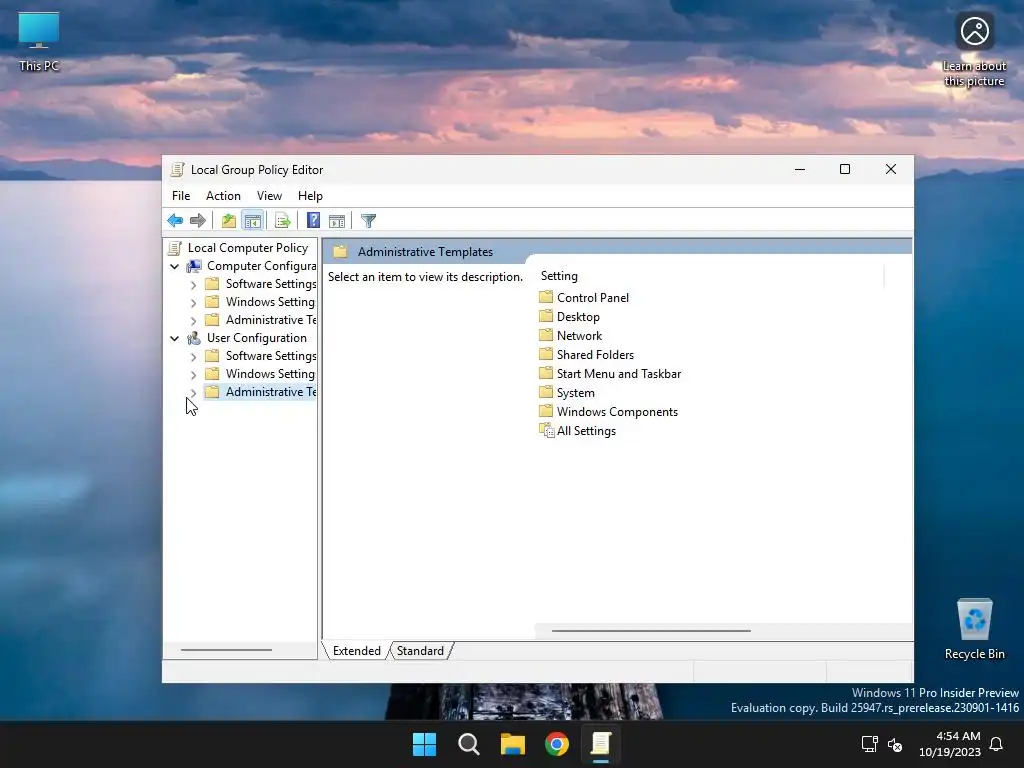The width and height of the screenshot is (1024, 768).
Task: Switch to the Extended tab
Action: point(357,650)
